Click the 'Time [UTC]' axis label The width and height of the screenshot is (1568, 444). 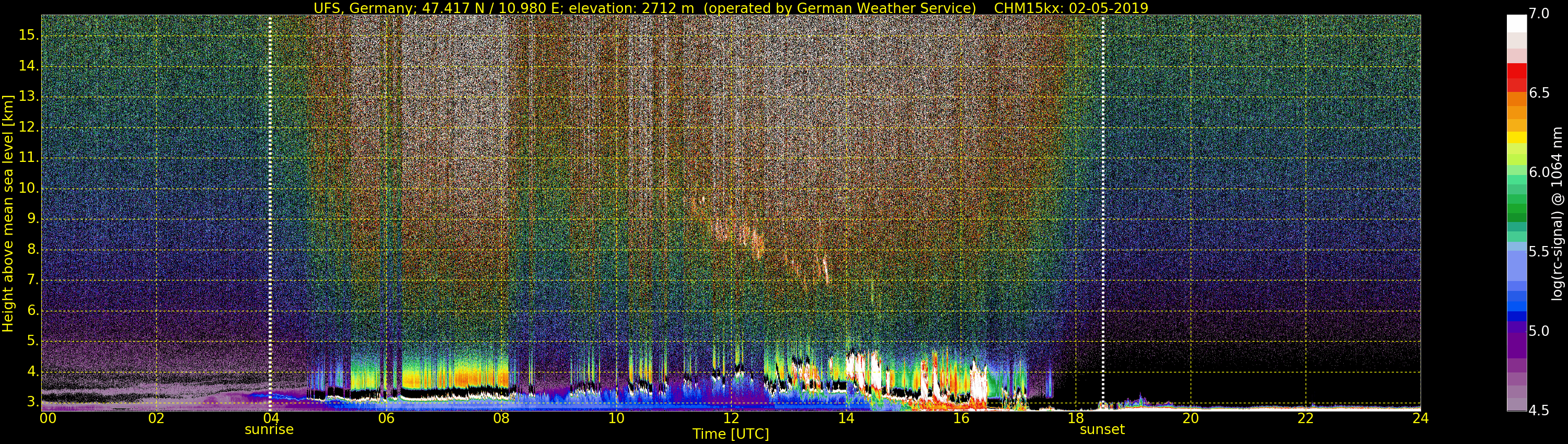point(731,434)
